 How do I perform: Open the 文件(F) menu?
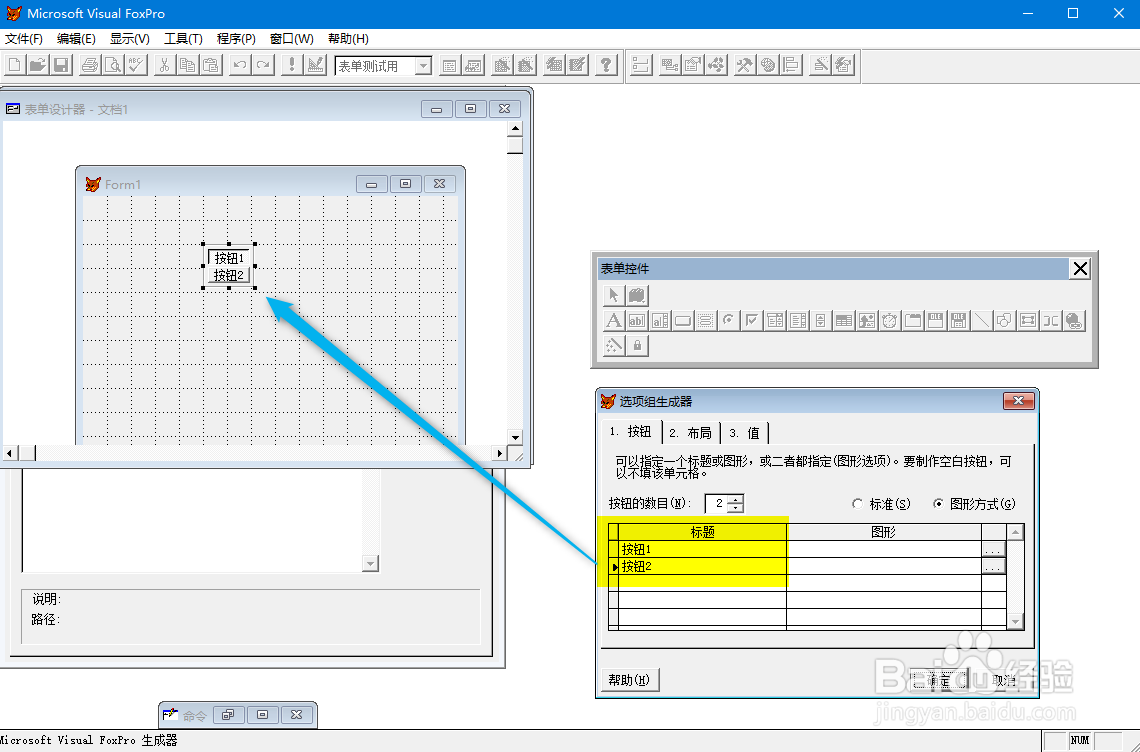pyautogui.click(x=24, y=39)
